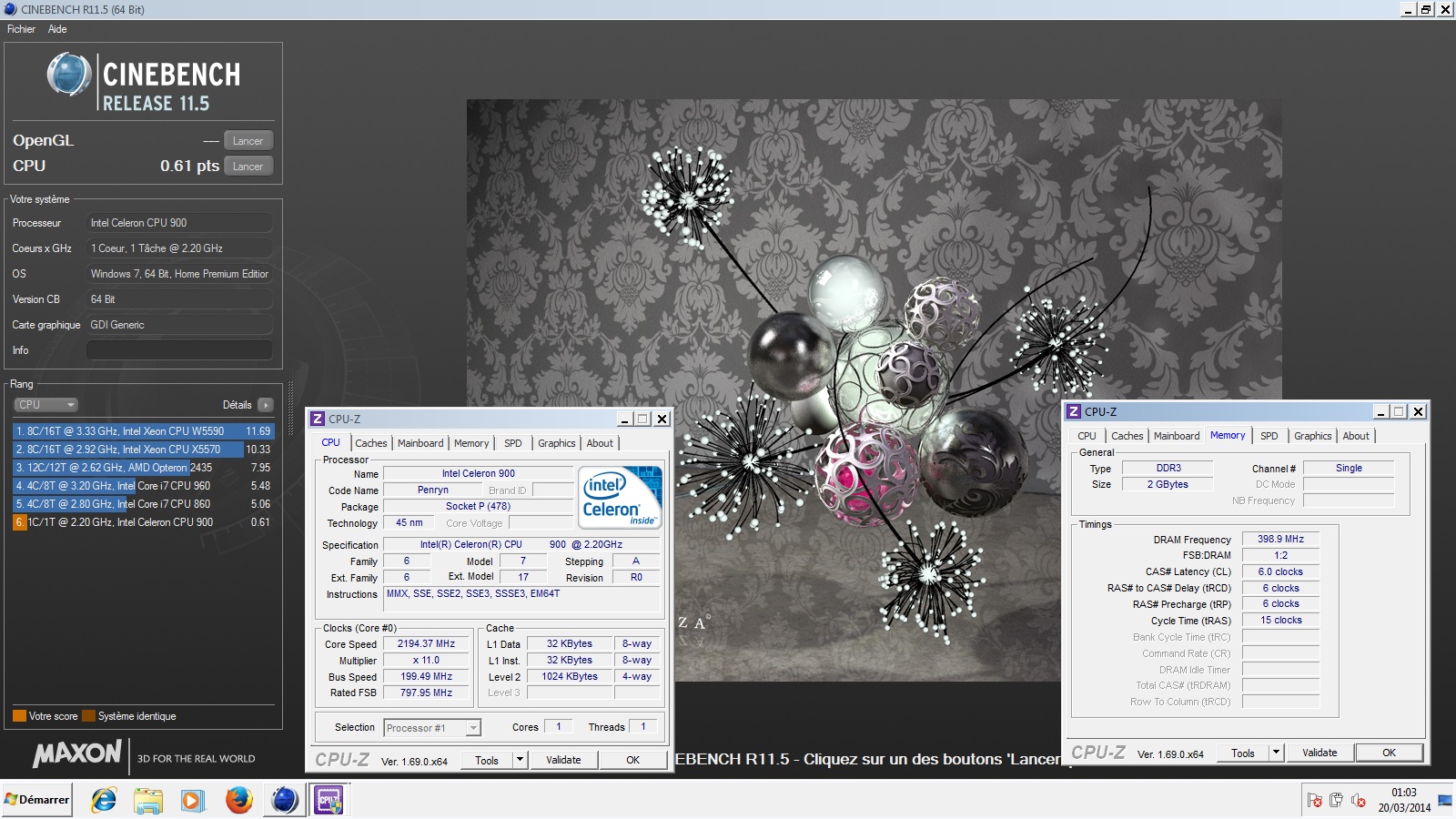The height and width of the screenshot is (819, 1456).
Task: Click the CAS# Latency 6.0 clocks value
Action: pos(1280,571)
